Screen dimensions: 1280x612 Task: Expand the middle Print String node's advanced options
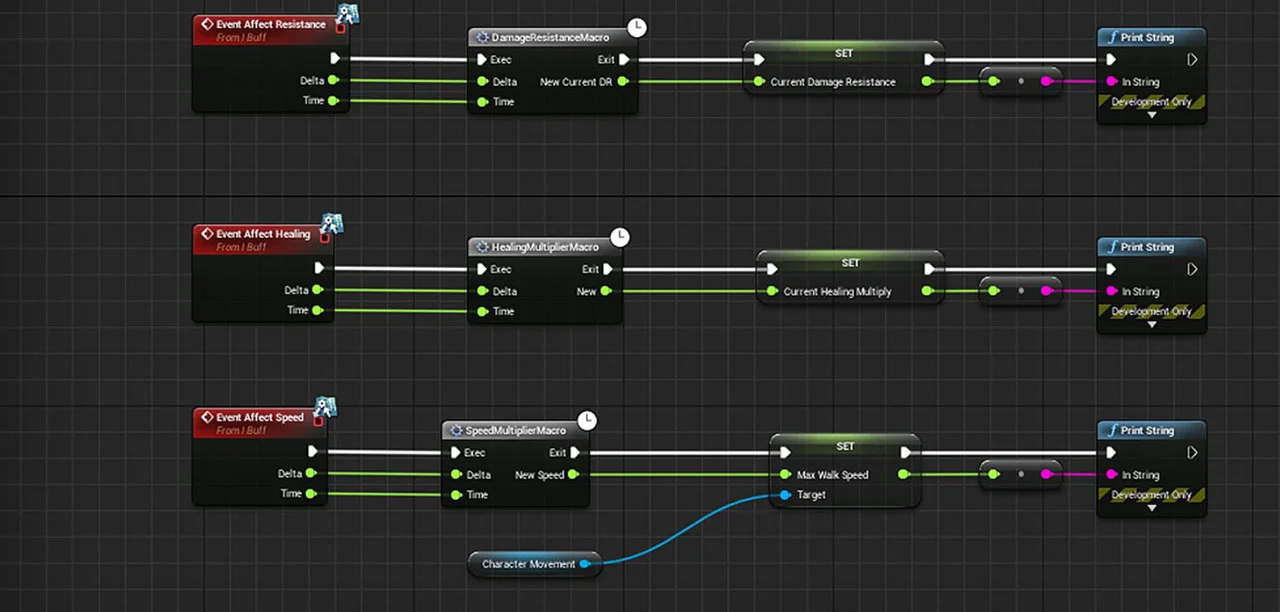pyautogui.click(x=1152, y=325)
